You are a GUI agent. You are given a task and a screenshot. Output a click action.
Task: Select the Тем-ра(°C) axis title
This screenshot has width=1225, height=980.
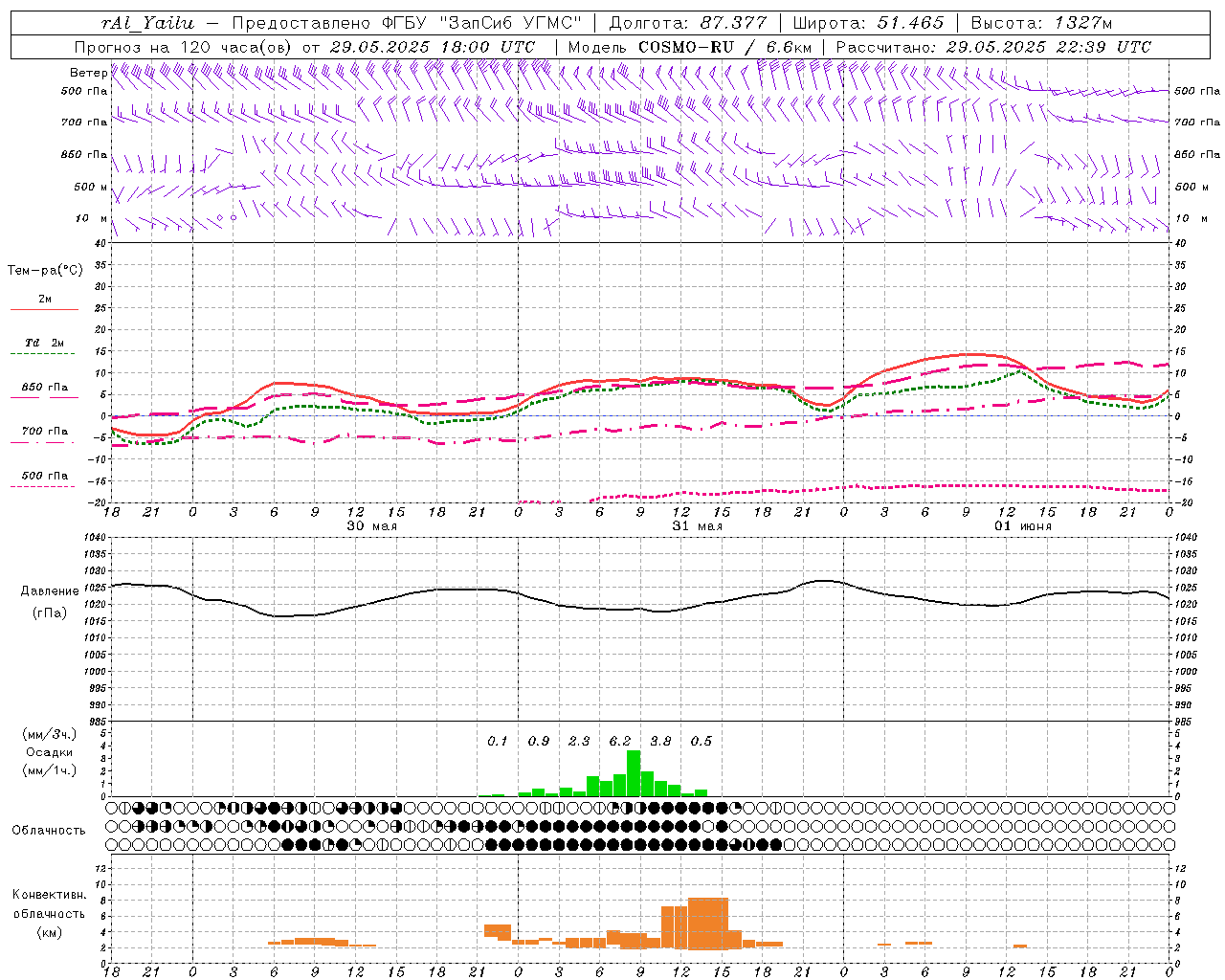point(45,271)
